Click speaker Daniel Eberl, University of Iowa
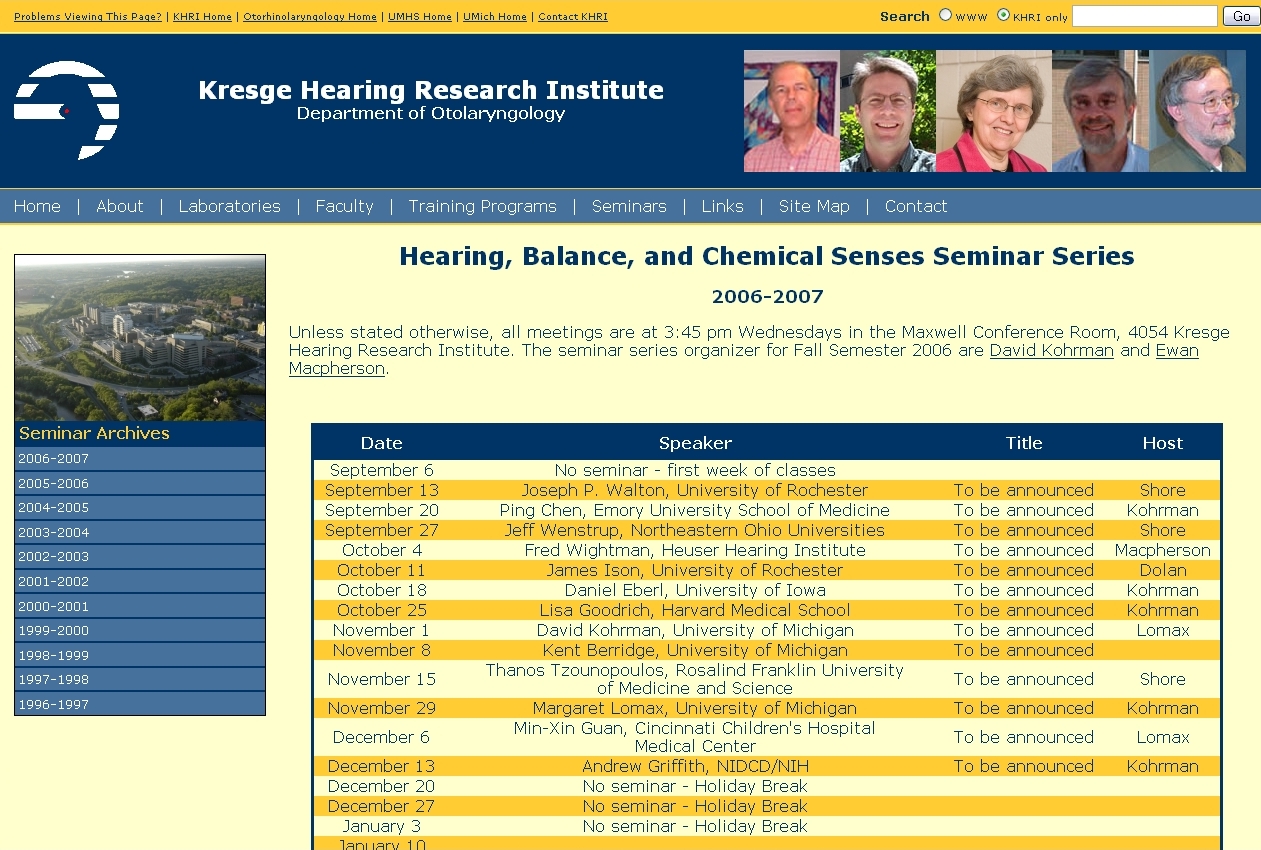The image size is (1261, 850). [695, 590]
